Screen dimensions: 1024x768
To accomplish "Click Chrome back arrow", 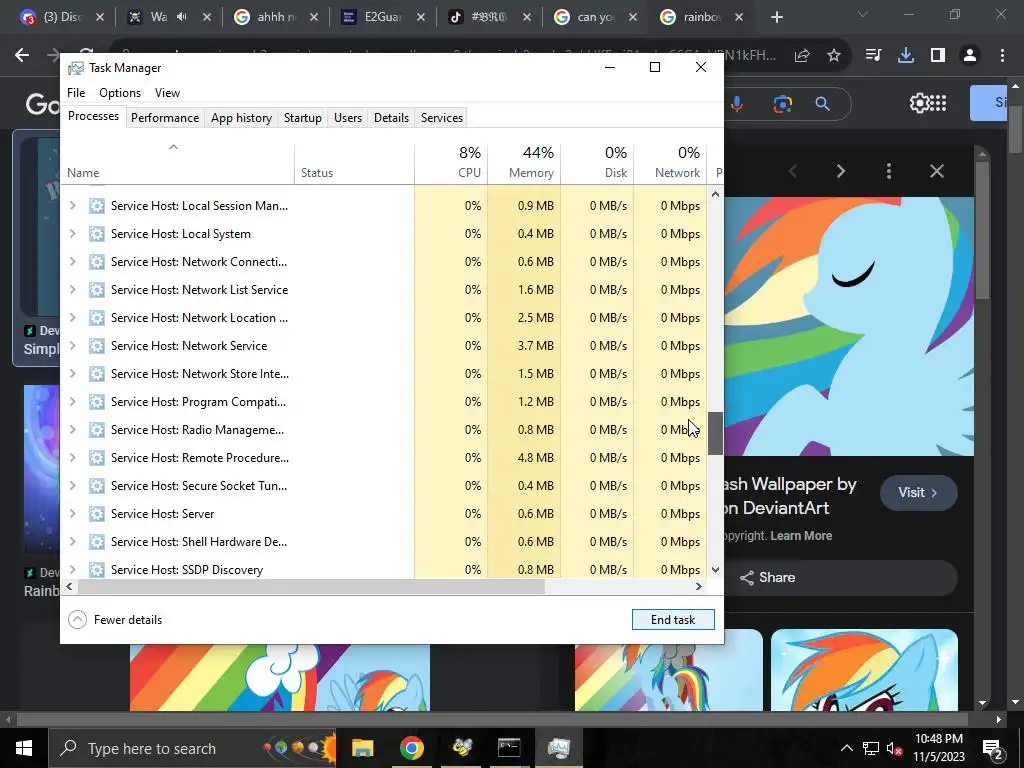I will [22, 56].
